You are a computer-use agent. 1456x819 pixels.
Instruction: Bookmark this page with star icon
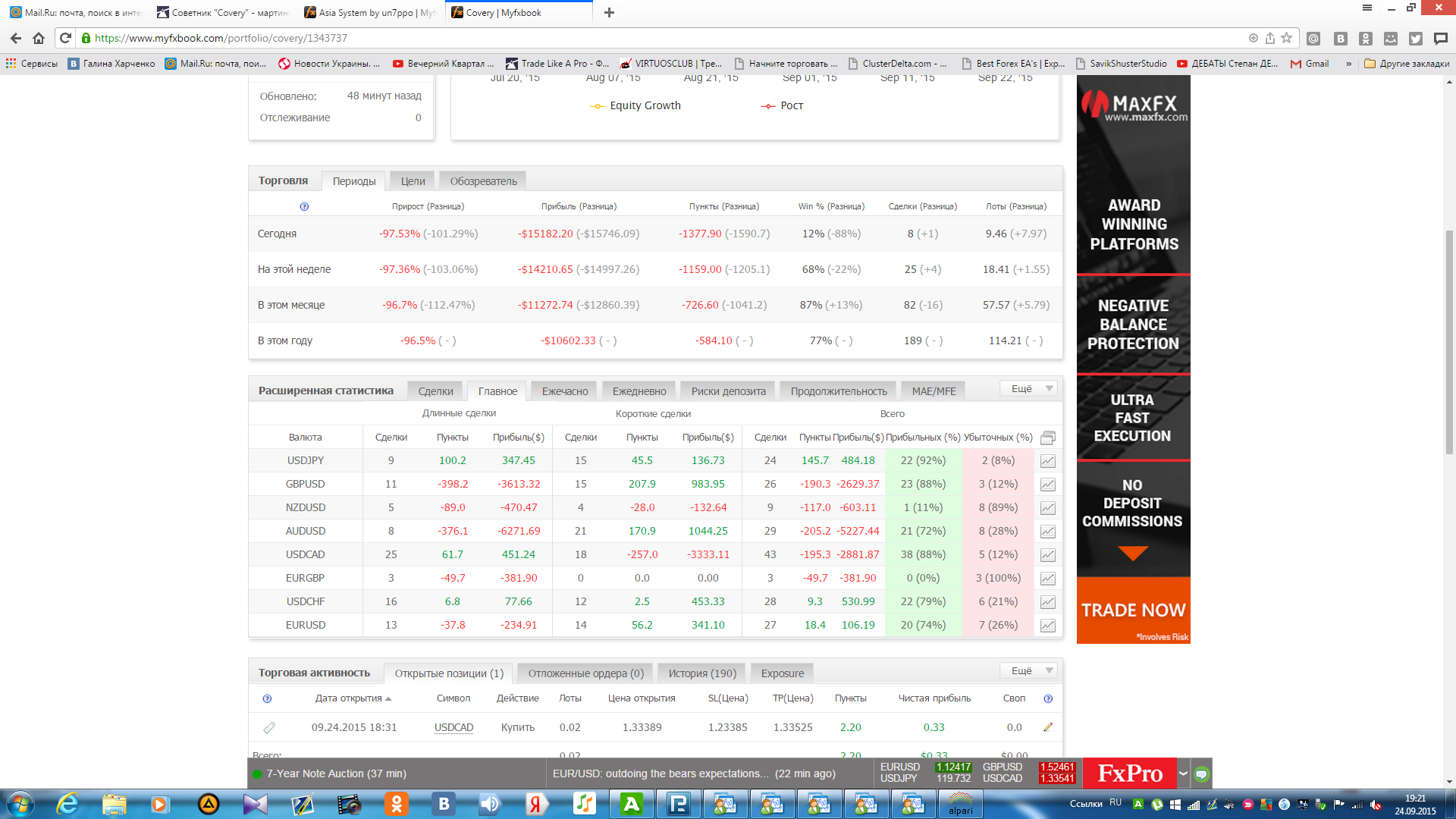tap(1286, 38)
